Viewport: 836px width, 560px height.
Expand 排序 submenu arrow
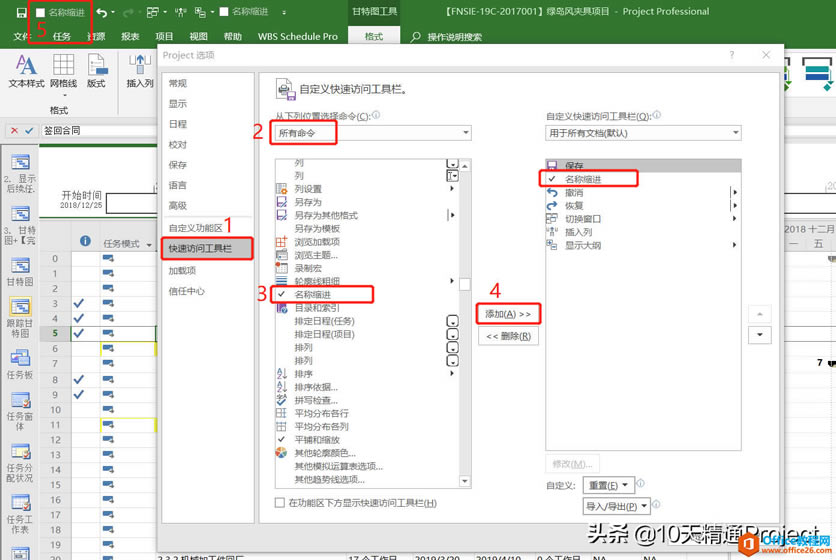click(x=452, y=374)
